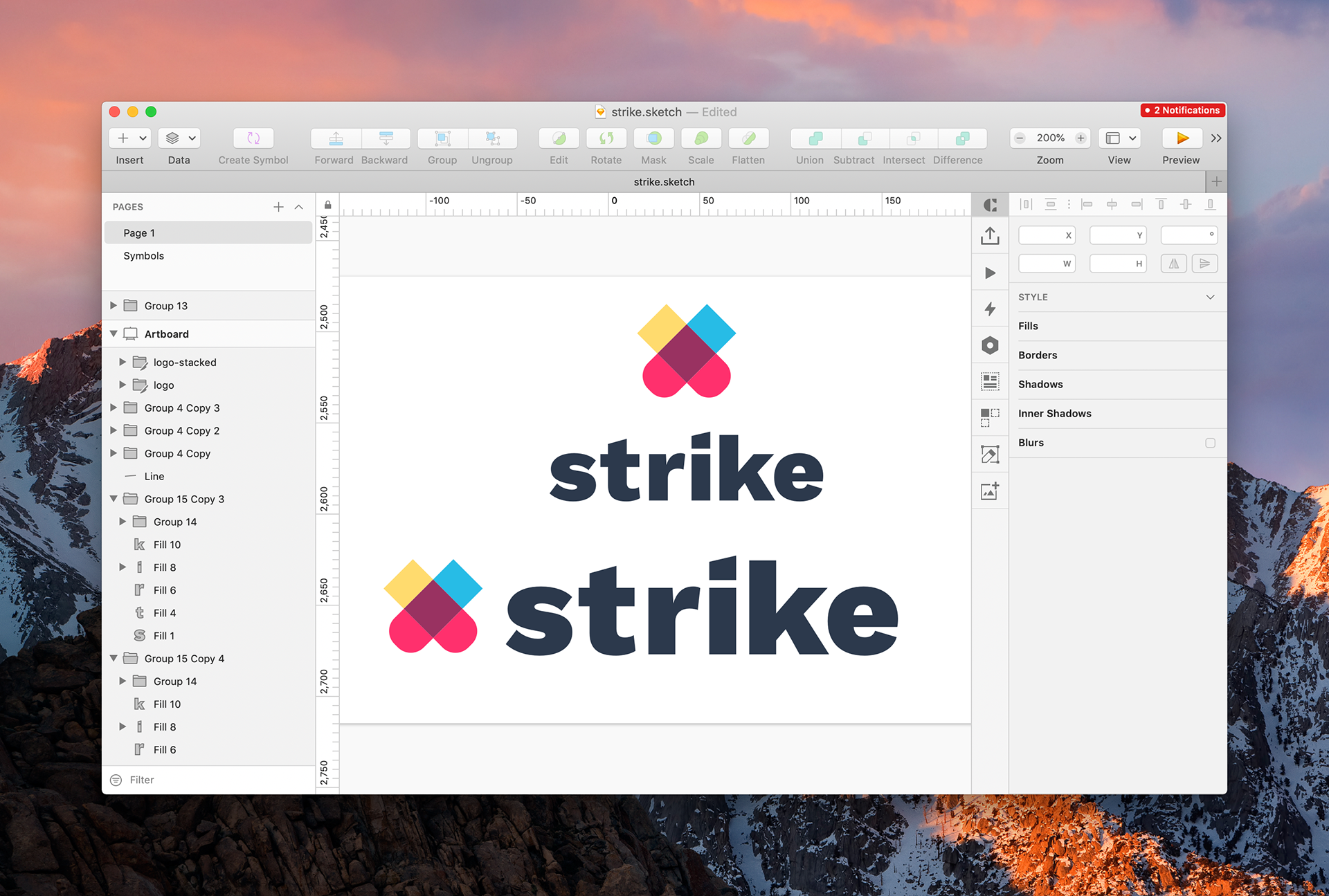Select Page 1 in pages list

click(x=139, y=233)
